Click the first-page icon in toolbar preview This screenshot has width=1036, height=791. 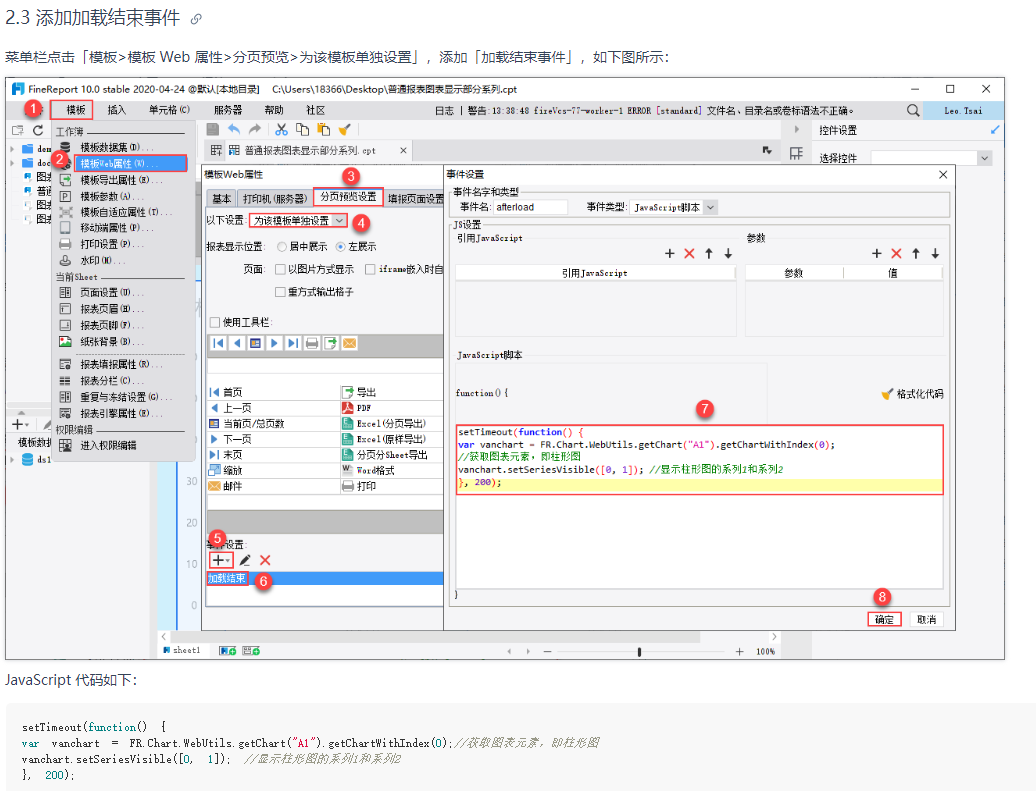(x=218, y=343)
